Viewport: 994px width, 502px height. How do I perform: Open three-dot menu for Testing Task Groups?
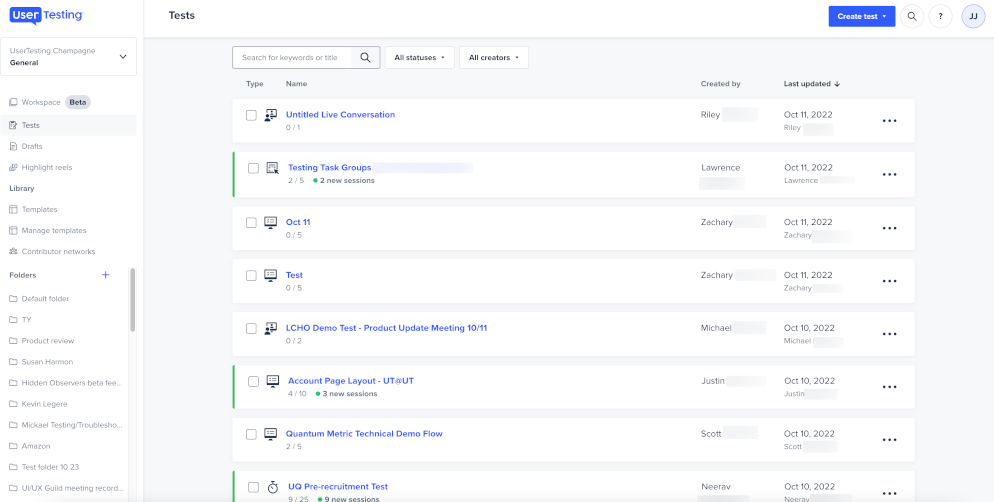pyautogui.click(x=889, y=174)
